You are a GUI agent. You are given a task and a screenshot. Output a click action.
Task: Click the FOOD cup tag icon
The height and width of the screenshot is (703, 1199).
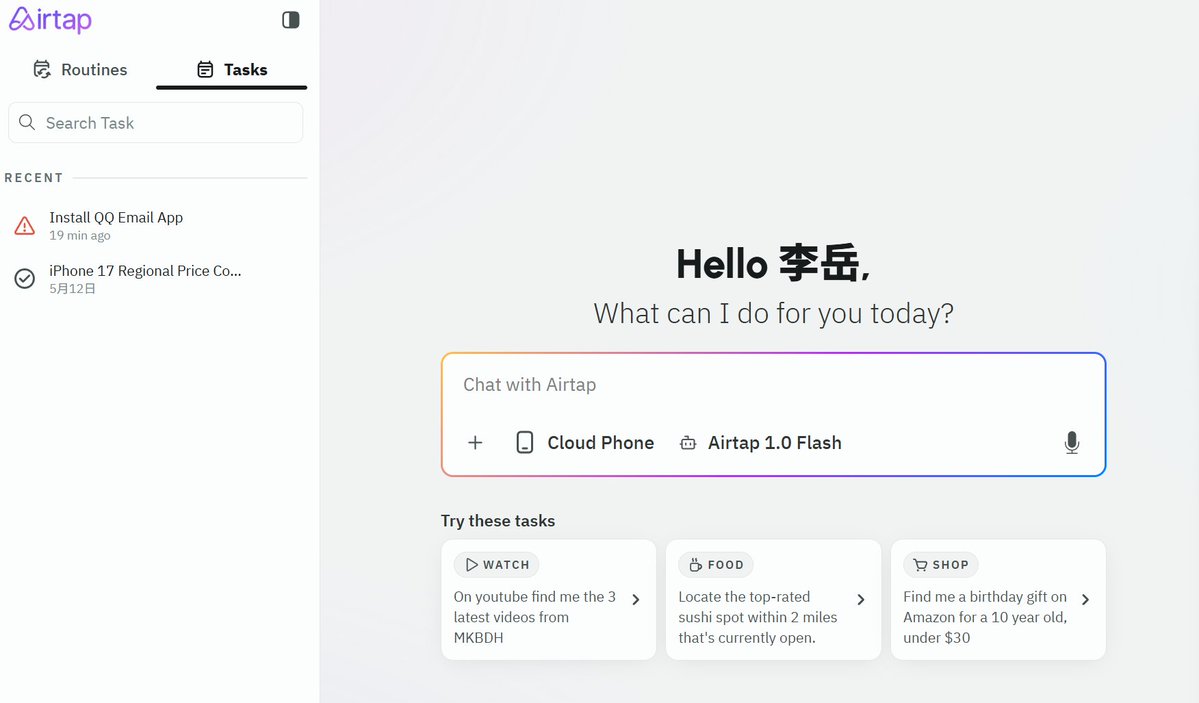click(x=696, y=565)
